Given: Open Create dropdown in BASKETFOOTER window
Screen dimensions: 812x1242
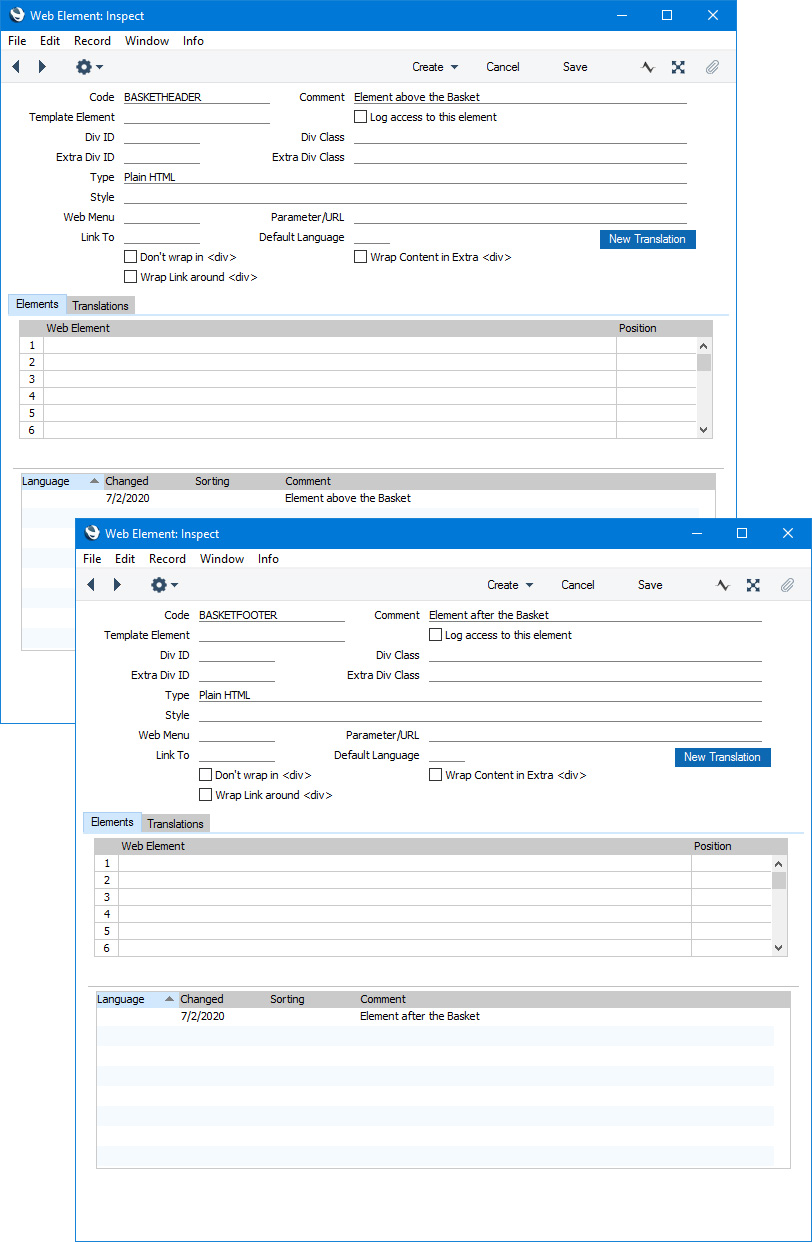Looking at the screenshot, I should (x=510, y=585).
